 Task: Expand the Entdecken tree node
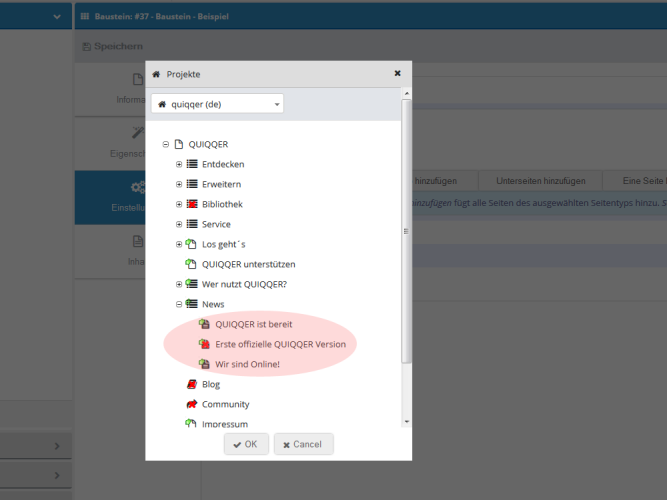179,164
